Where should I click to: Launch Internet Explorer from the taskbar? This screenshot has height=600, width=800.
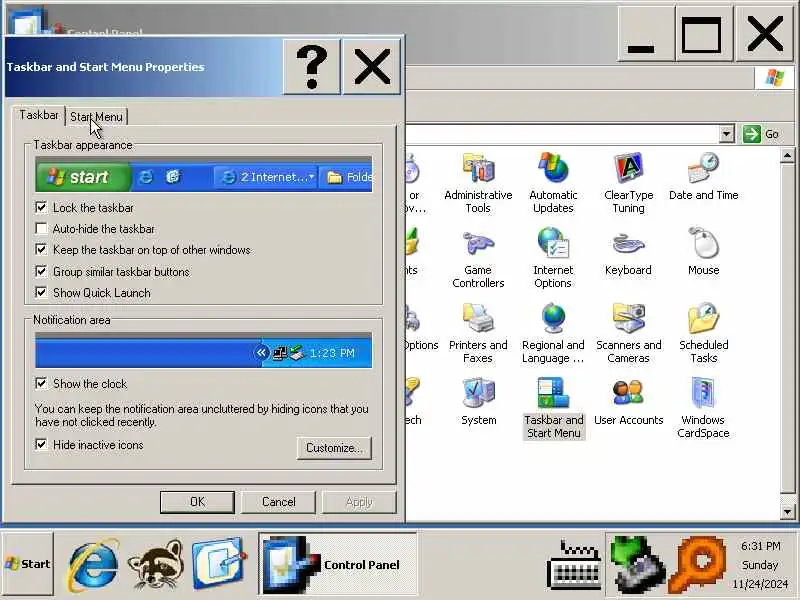point(93,565)
